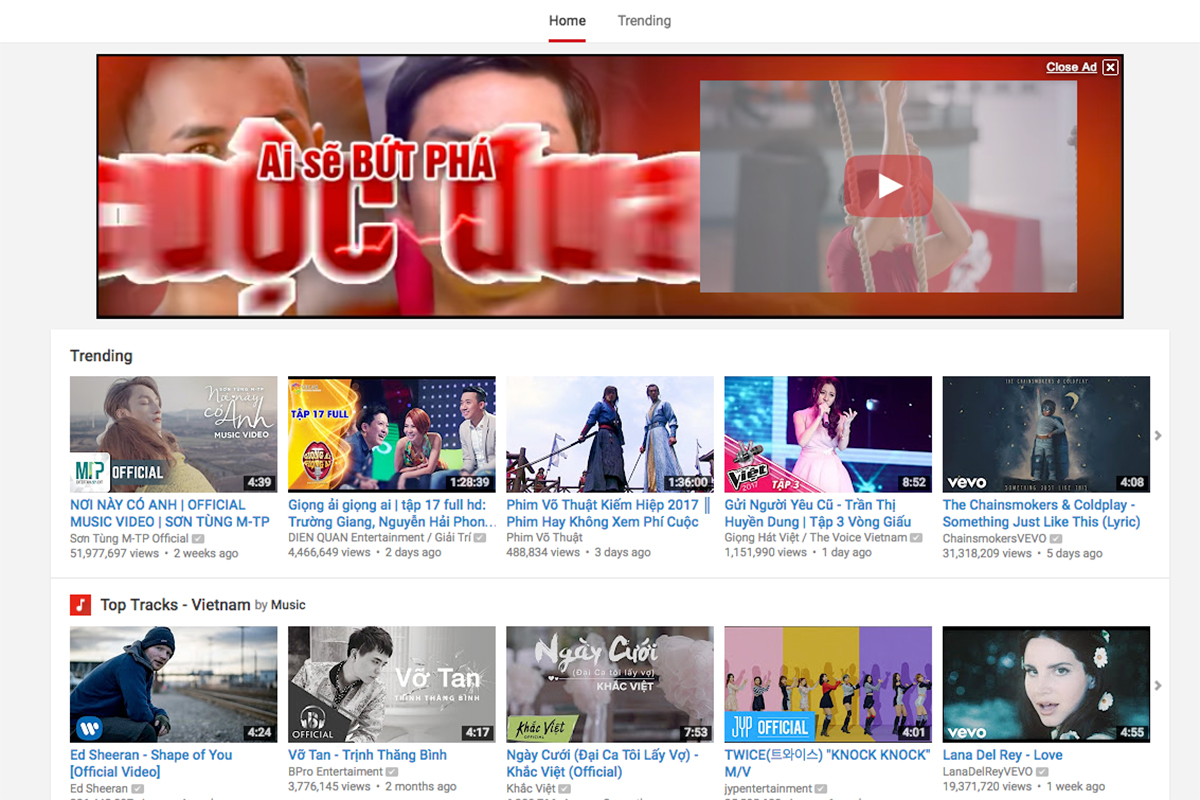Open Lana Del Rey Love thumbnail

pyautogui.click(x=1046, y=684)
